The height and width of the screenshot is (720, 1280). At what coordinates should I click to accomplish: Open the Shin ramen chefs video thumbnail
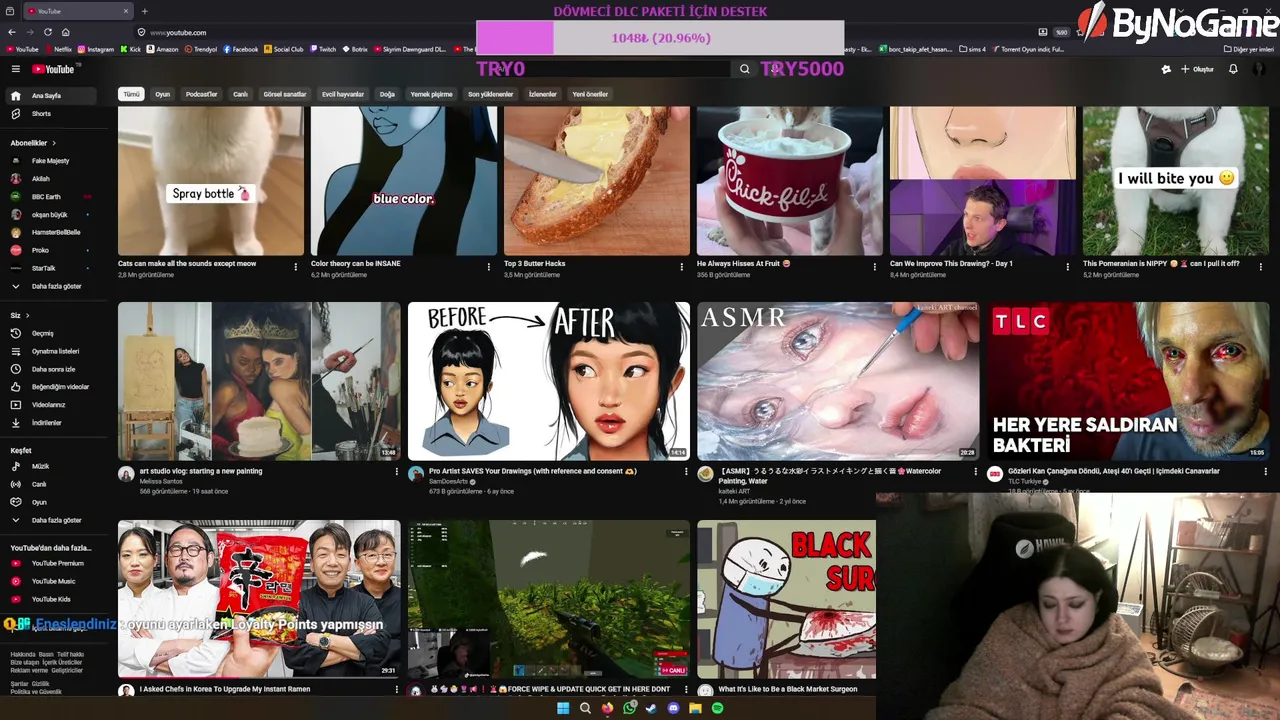259,599
